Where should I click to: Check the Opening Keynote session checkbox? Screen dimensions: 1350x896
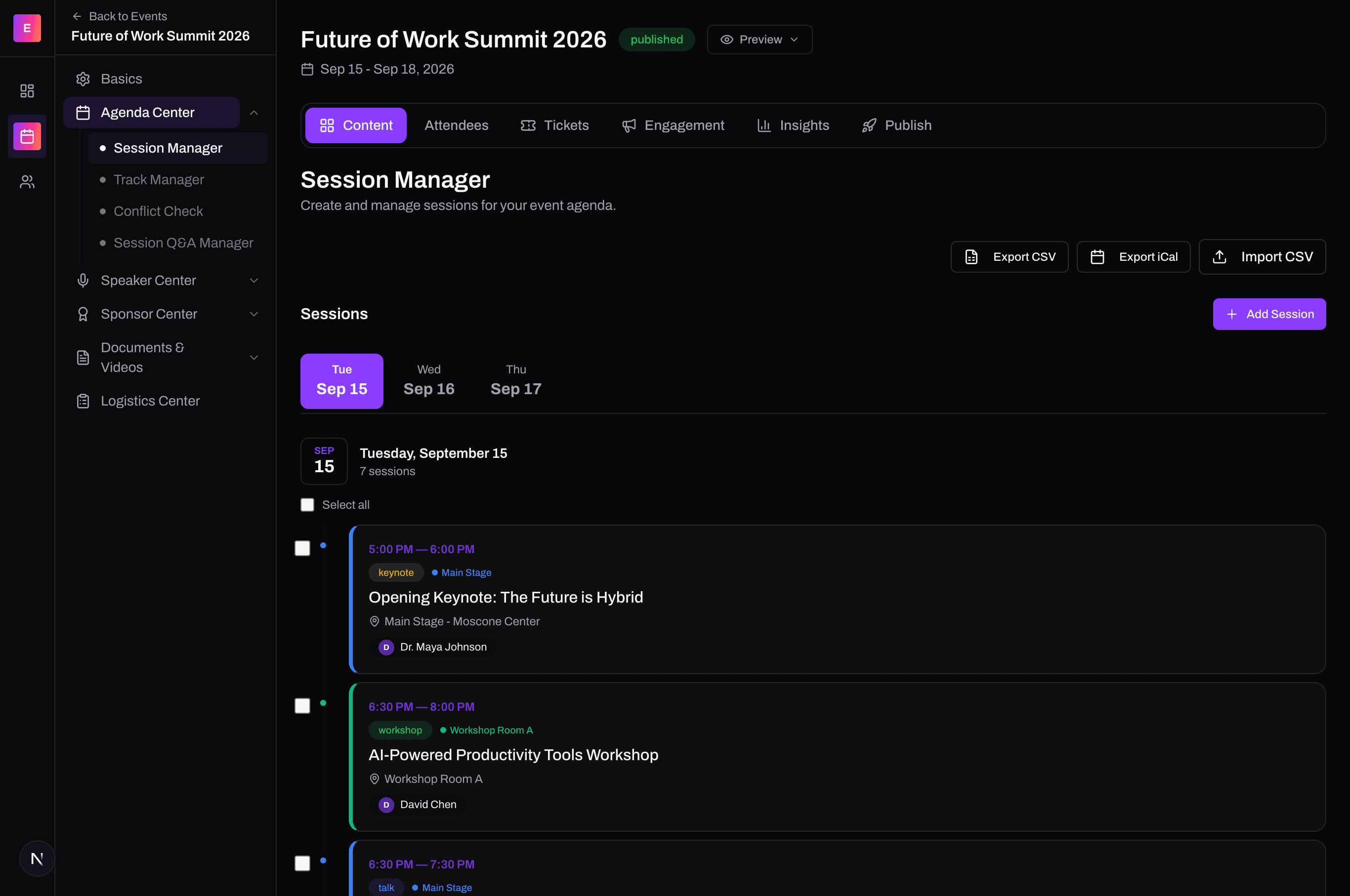point(302,549)
